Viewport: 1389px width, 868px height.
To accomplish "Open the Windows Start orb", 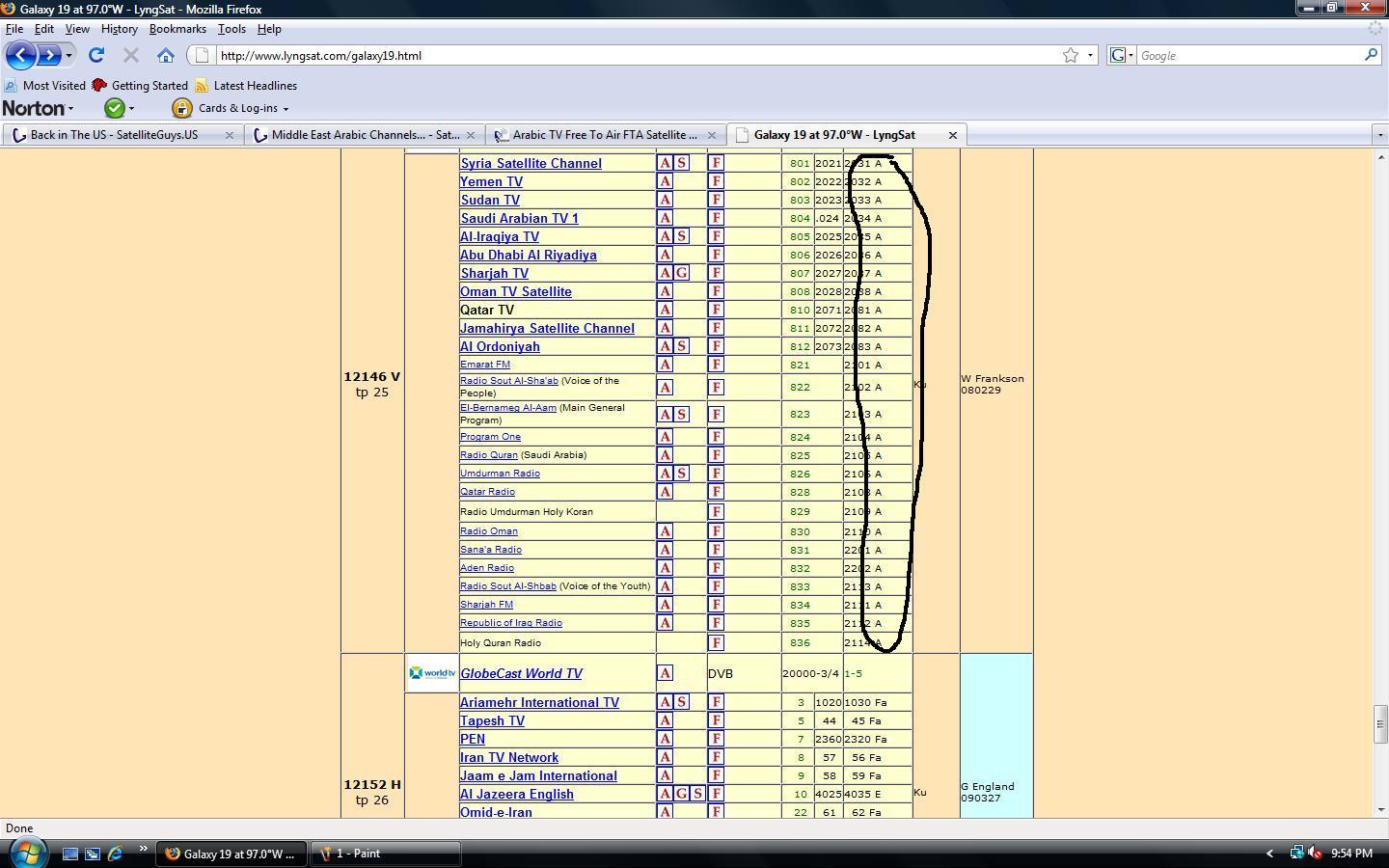I will click(26, 854).
